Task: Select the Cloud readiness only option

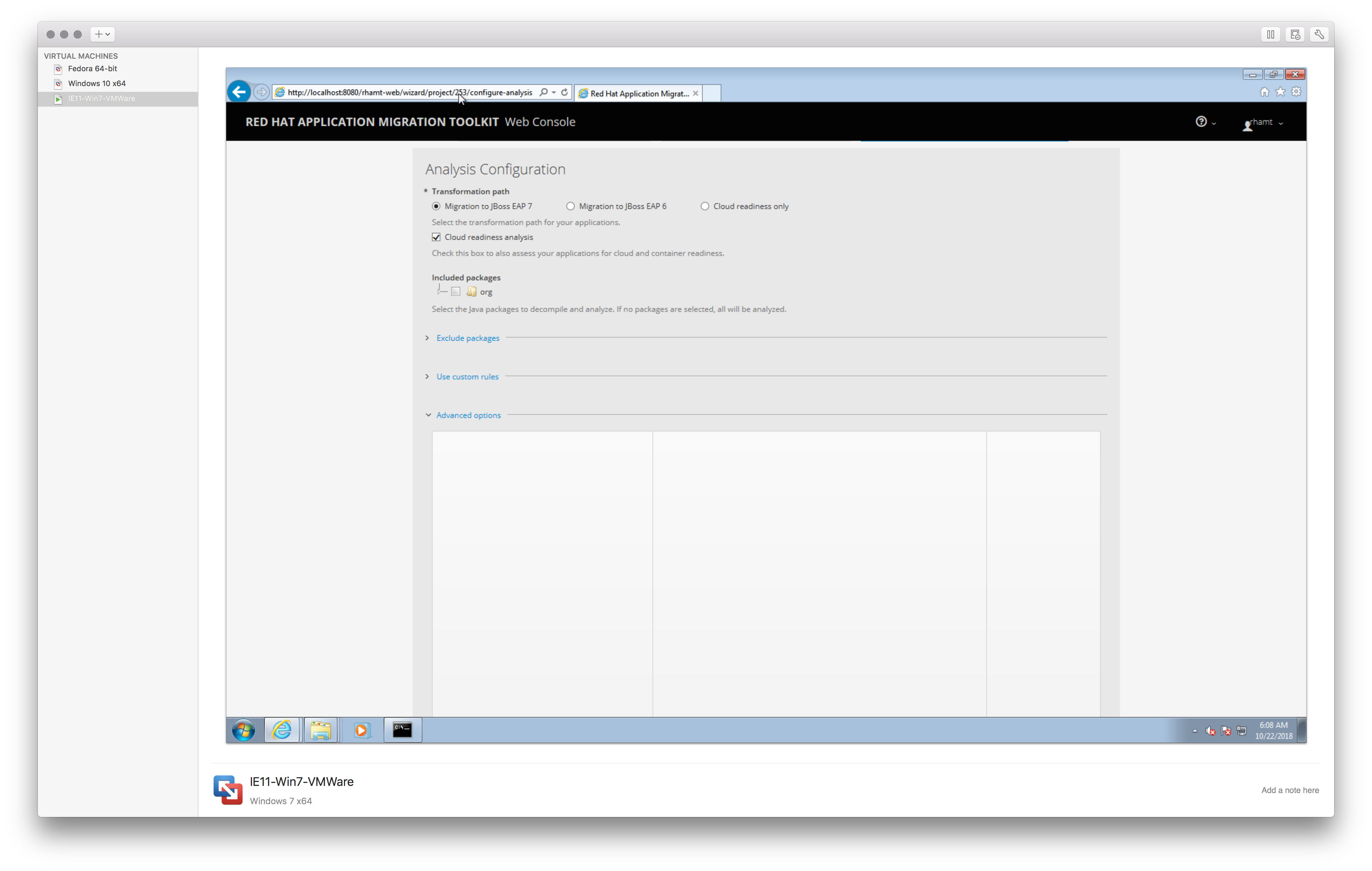Action: (x=705, y=206)
